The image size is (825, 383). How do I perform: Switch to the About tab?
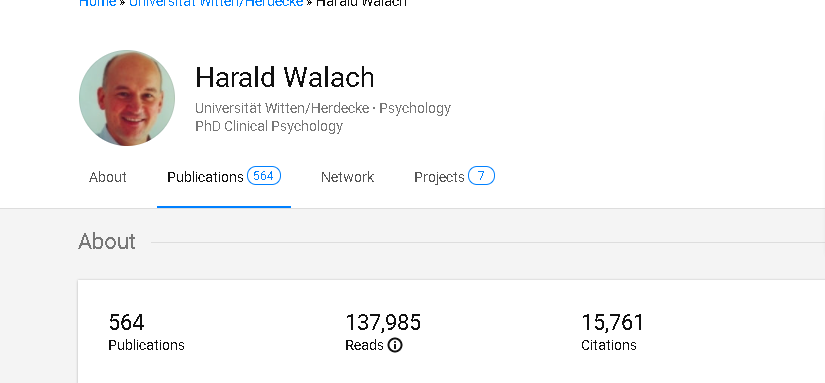coord(108,177)
